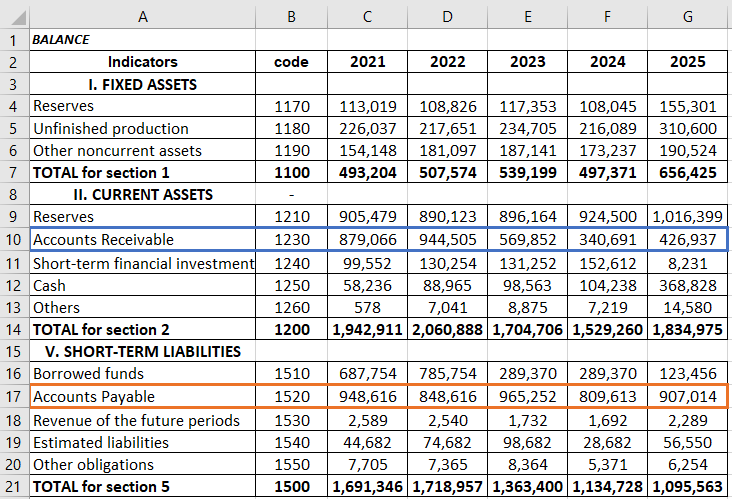Screen dimensions: 732x499
Task: Click the code column header cell
Action: pos(291,62)
